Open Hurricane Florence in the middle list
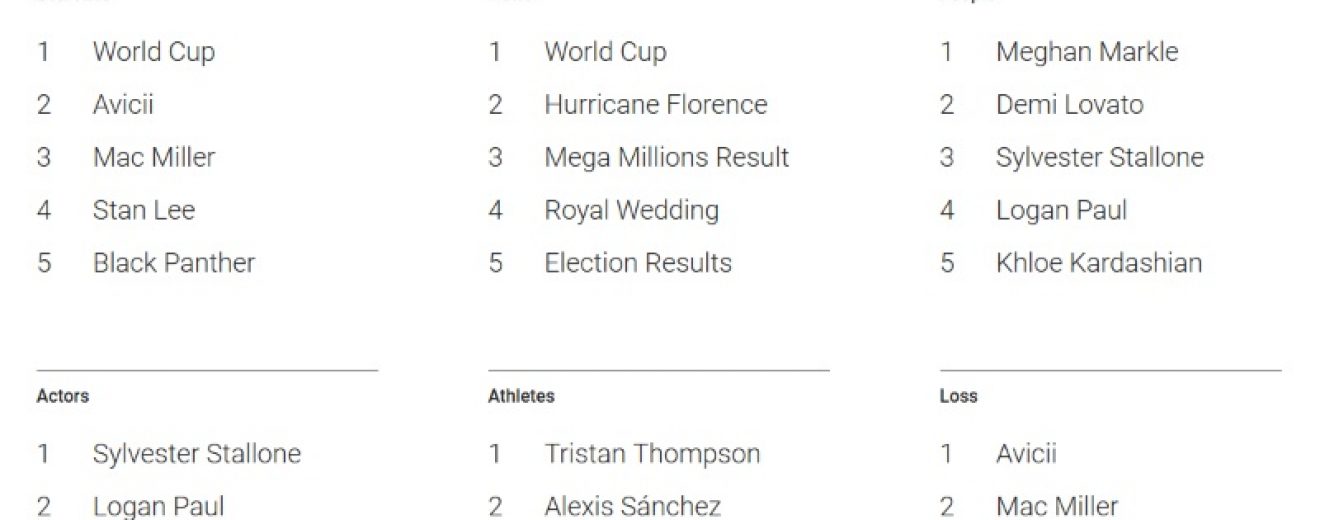Viewport: 1320px width, 520px height. 656,105
